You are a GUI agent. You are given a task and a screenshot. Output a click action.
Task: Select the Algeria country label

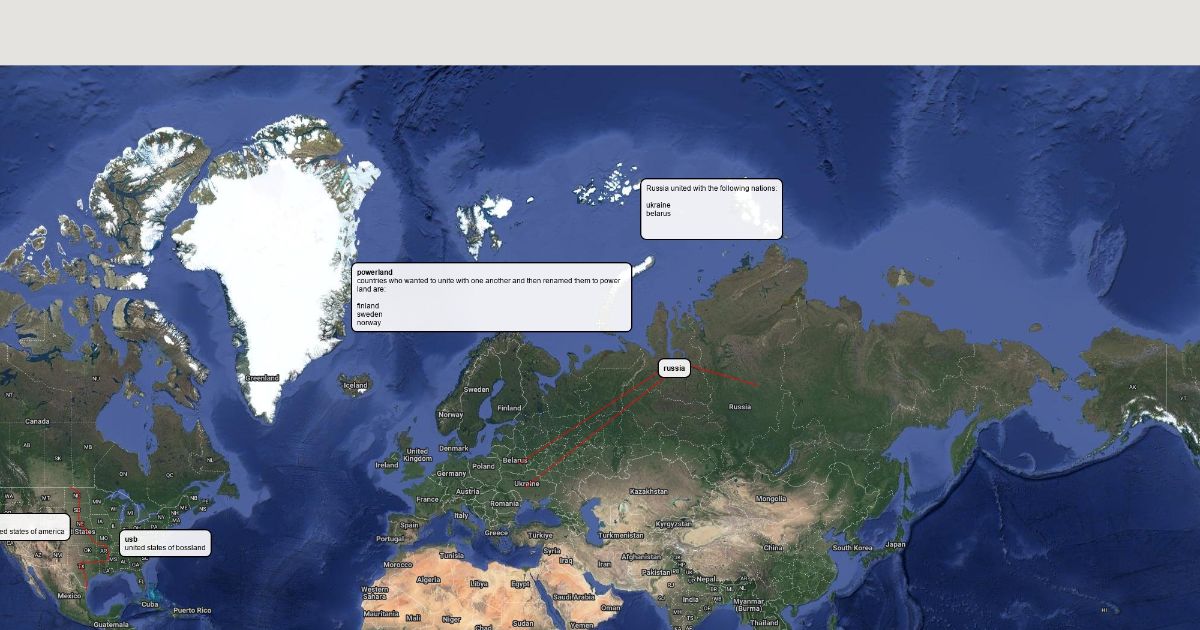click(x=428, y=580)
